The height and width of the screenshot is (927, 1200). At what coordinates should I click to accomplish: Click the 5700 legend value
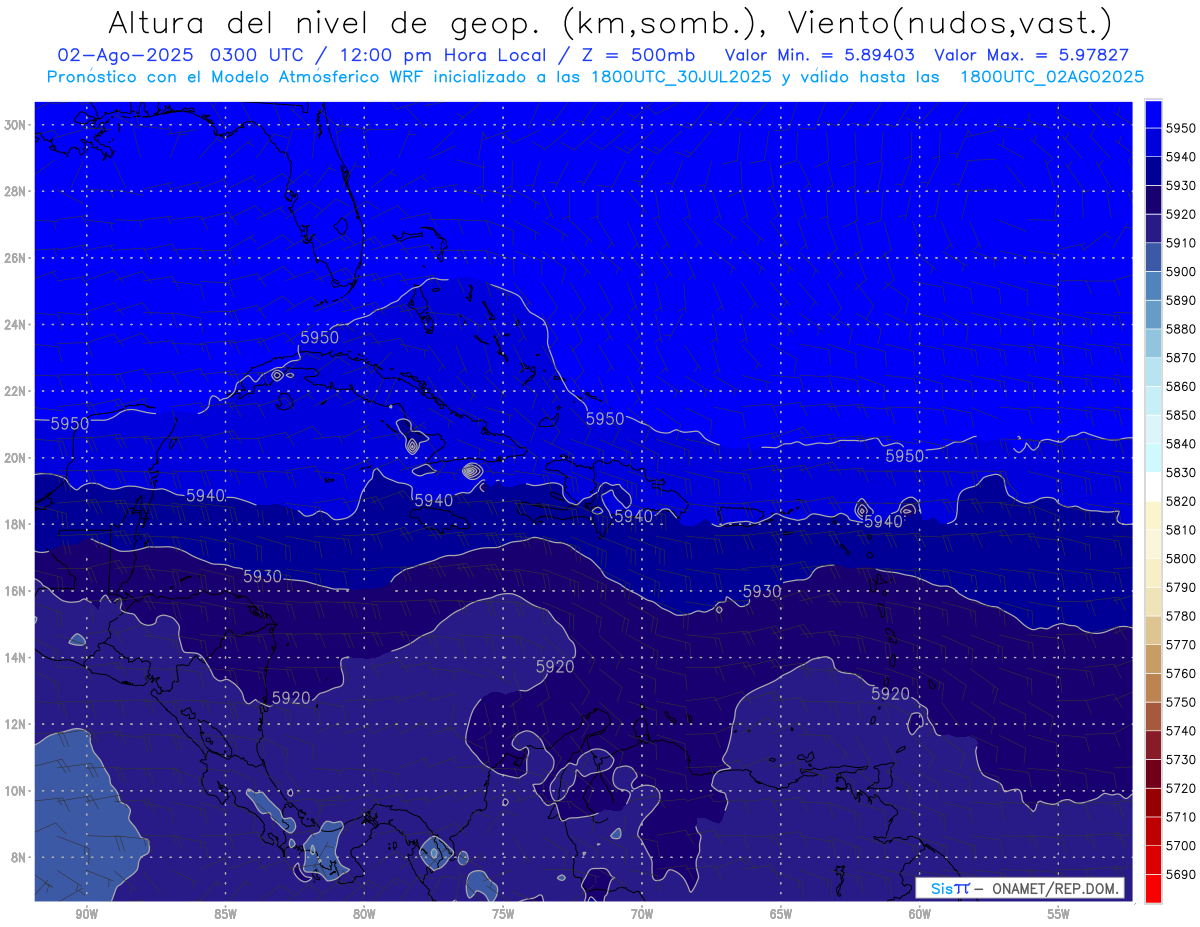click(1180, 845)
